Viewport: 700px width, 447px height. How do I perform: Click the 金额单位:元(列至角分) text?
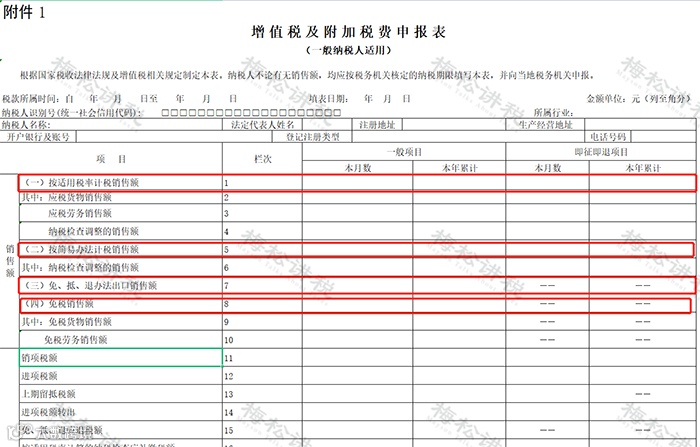[x=639, y=99]
